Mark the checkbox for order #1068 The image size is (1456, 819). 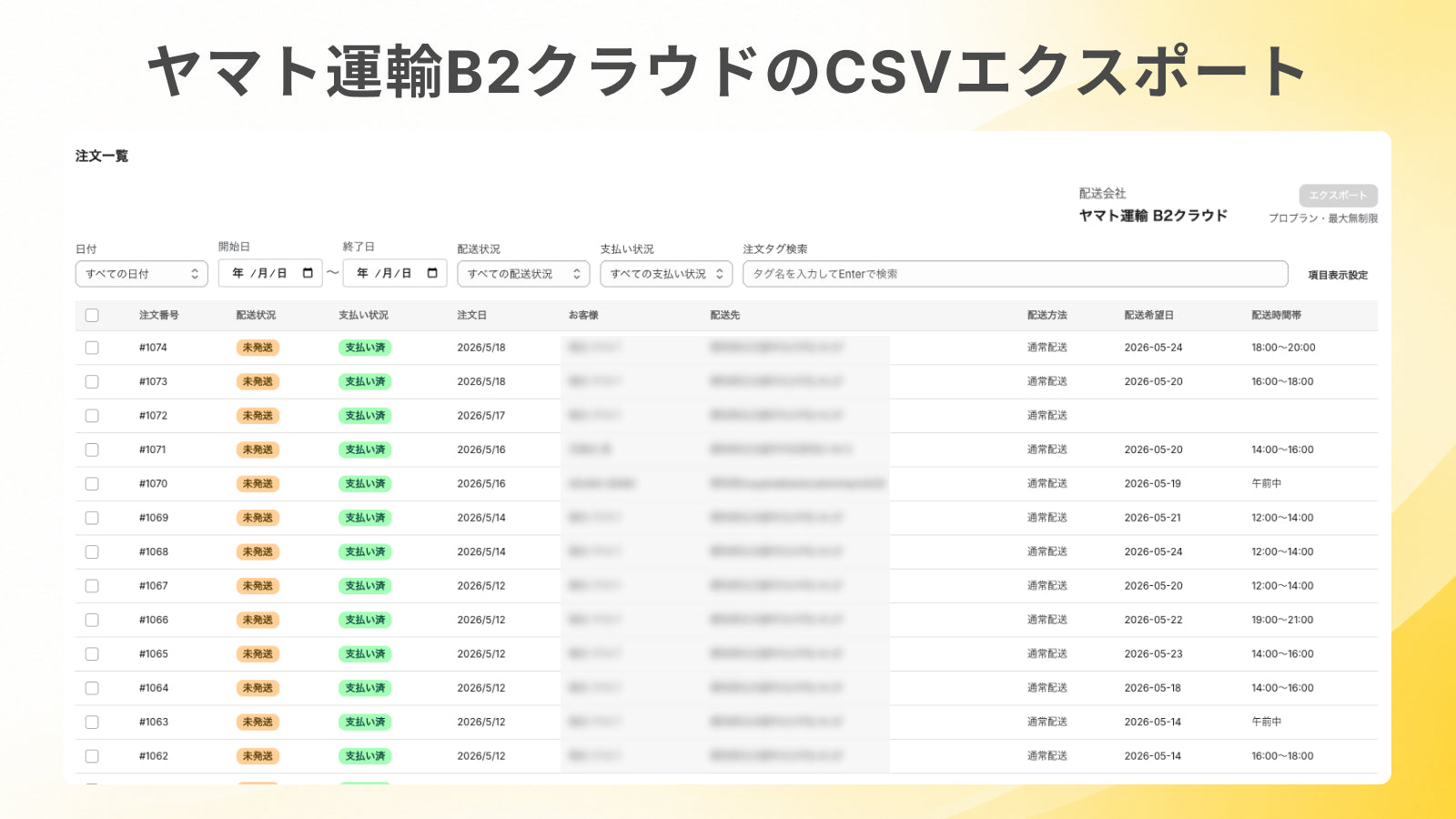92,551
